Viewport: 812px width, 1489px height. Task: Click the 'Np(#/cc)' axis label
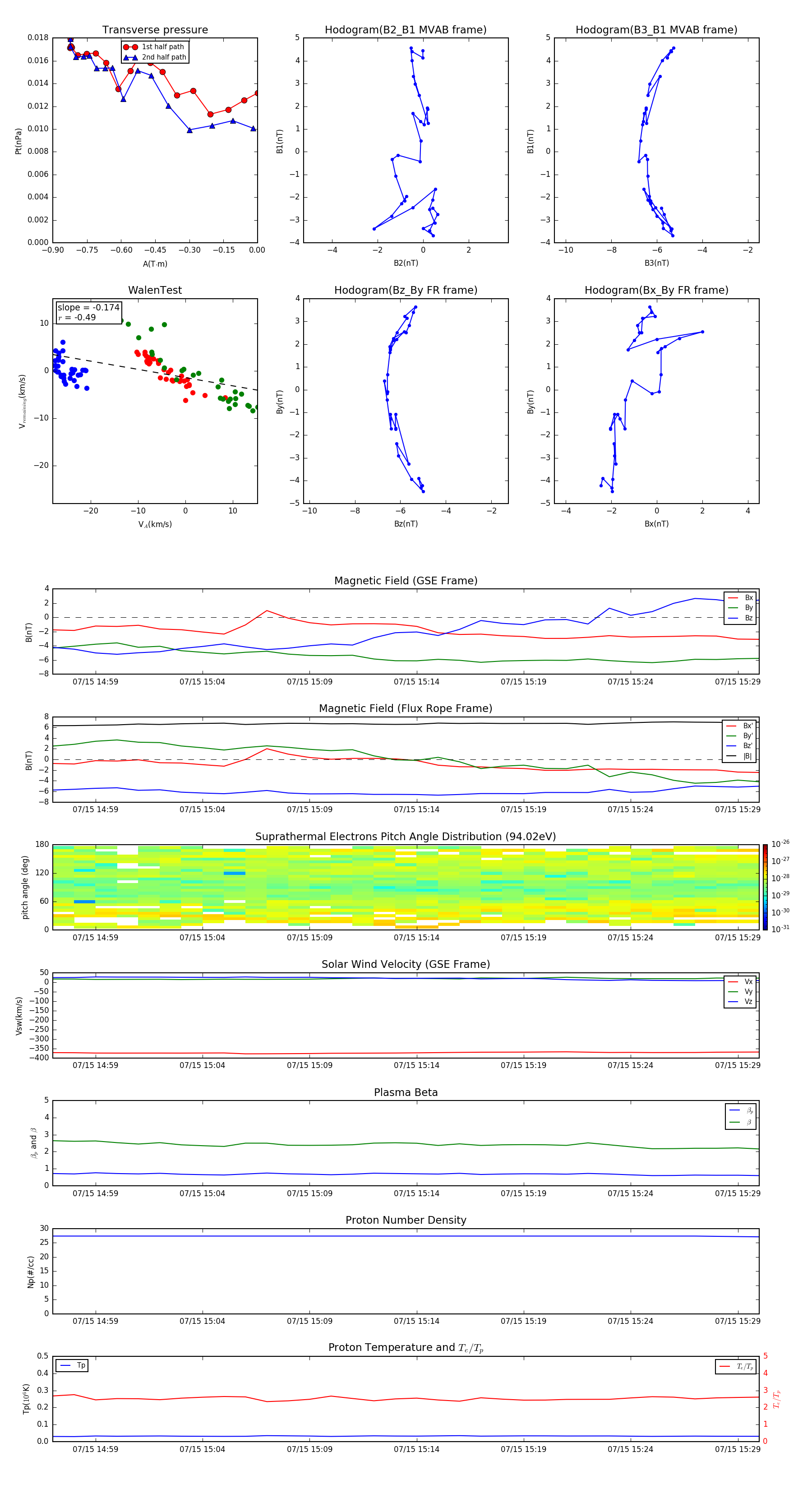(x=31, y=1272)
